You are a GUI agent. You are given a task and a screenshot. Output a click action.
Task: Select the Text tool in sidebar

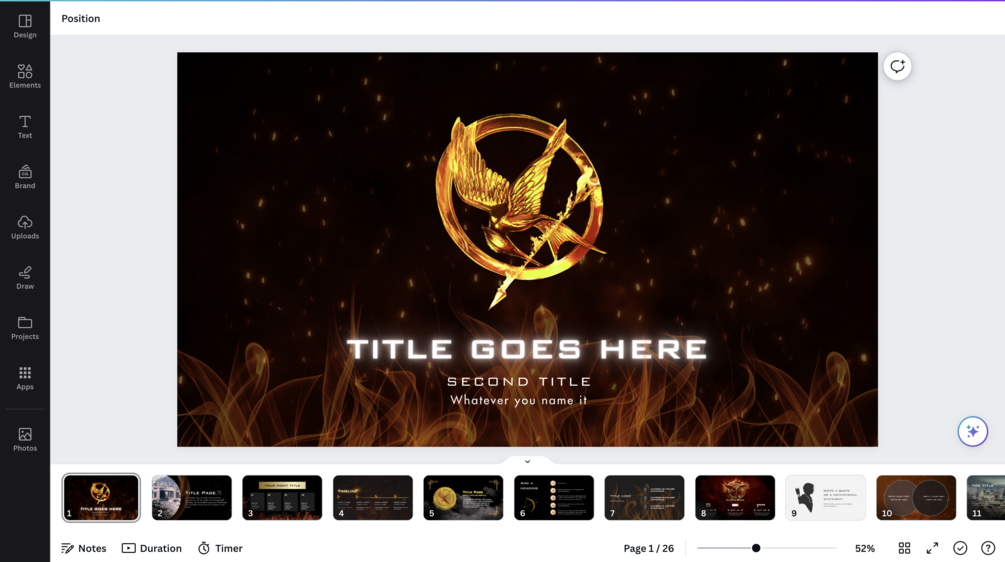tap(25, 127)
